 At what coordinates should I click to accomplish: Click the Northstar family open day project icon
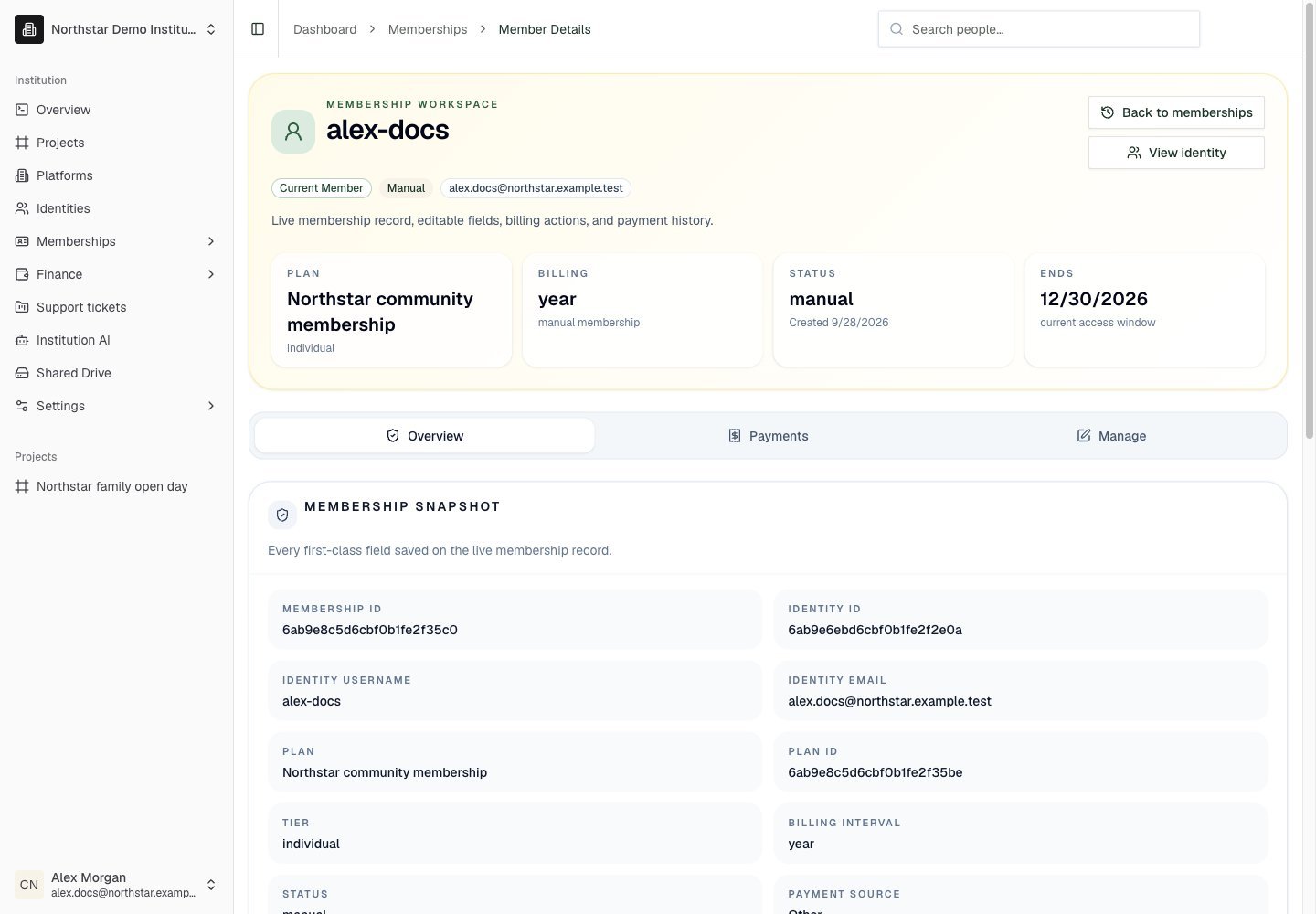(x=22, y=486)
